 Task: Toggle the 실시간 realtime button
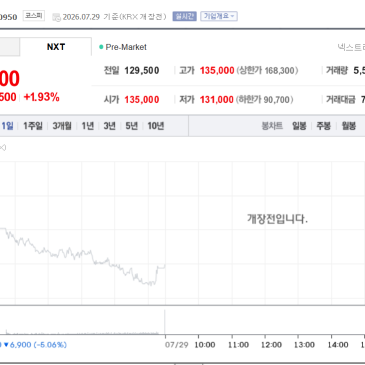(184, 16)
